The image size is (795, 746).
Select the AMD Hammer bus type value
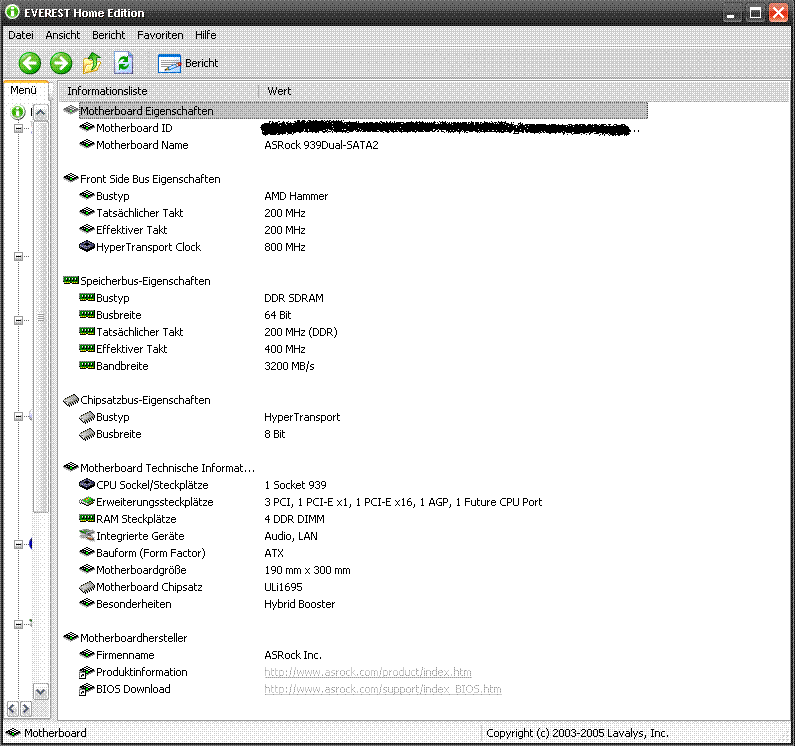point(296,196)
